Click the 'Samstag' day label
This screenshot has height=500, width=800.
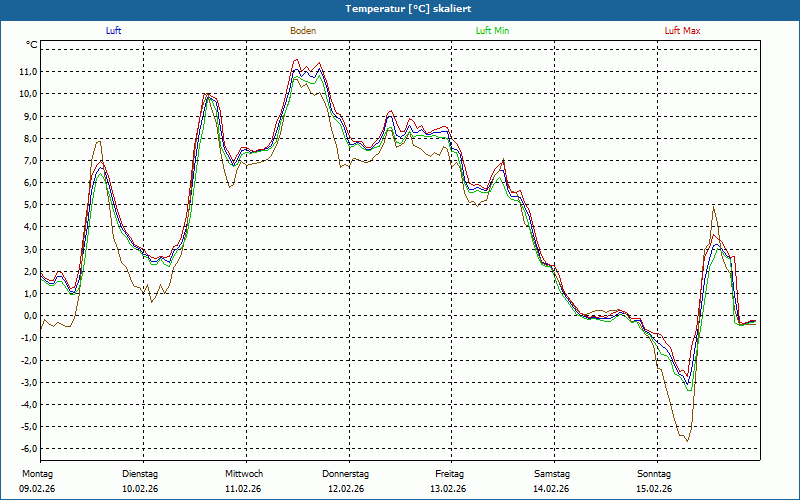click(x=552, y=474)
